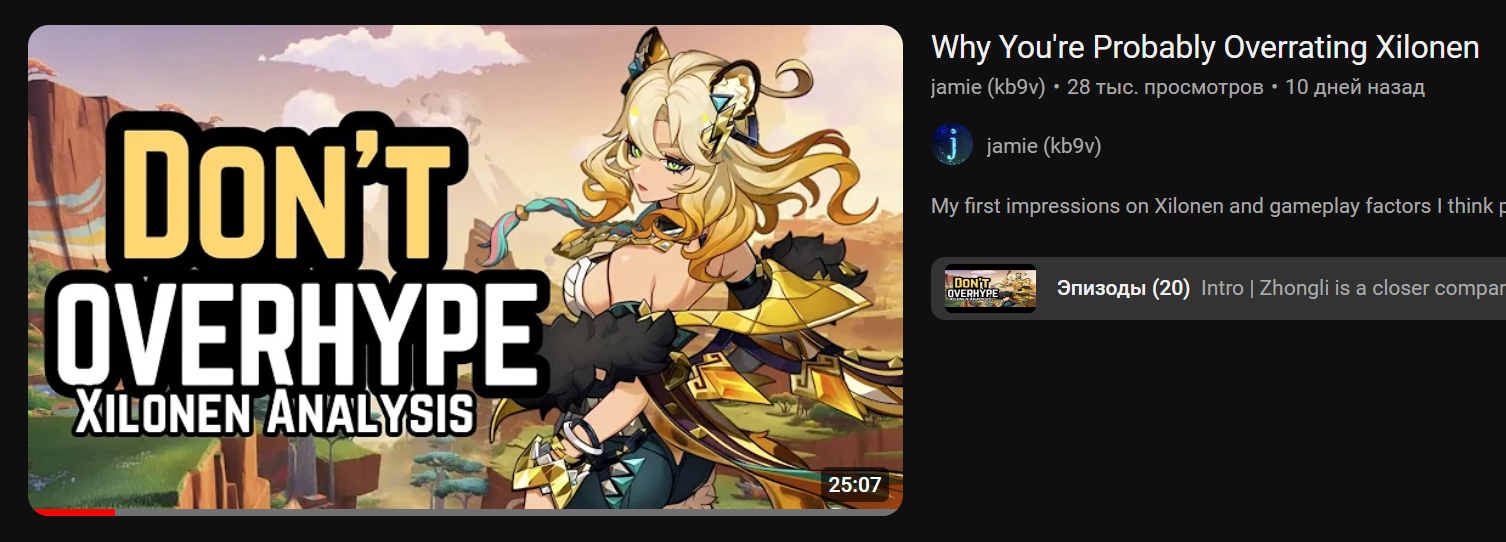Click the description starting 'My first impressions on Xilonen'
Viewport: 1506px width, 542px height.
point(1218,206)
